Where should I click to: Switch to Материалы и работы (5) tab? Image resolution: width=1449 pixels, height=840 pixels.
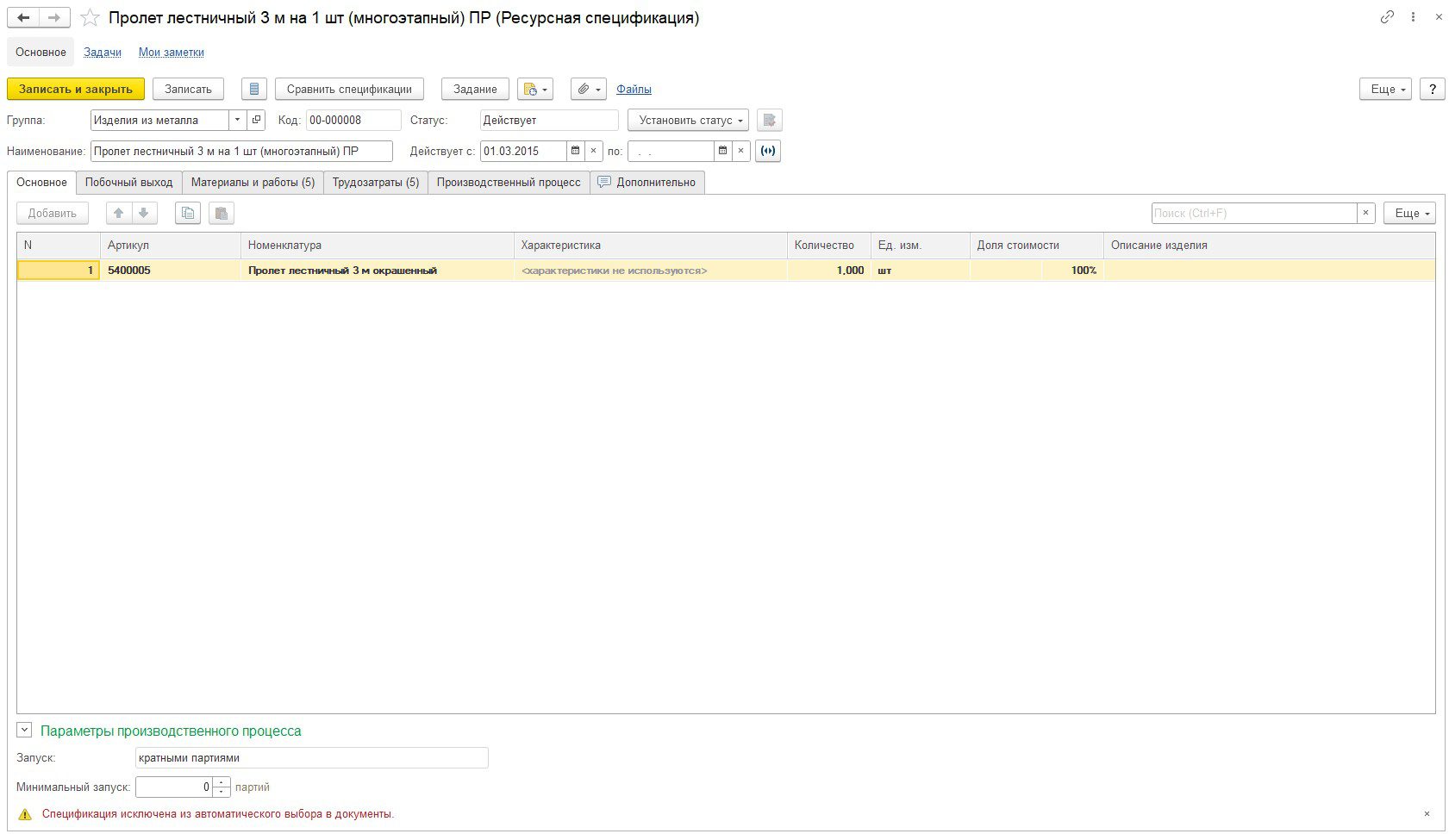tap(253, 183)
